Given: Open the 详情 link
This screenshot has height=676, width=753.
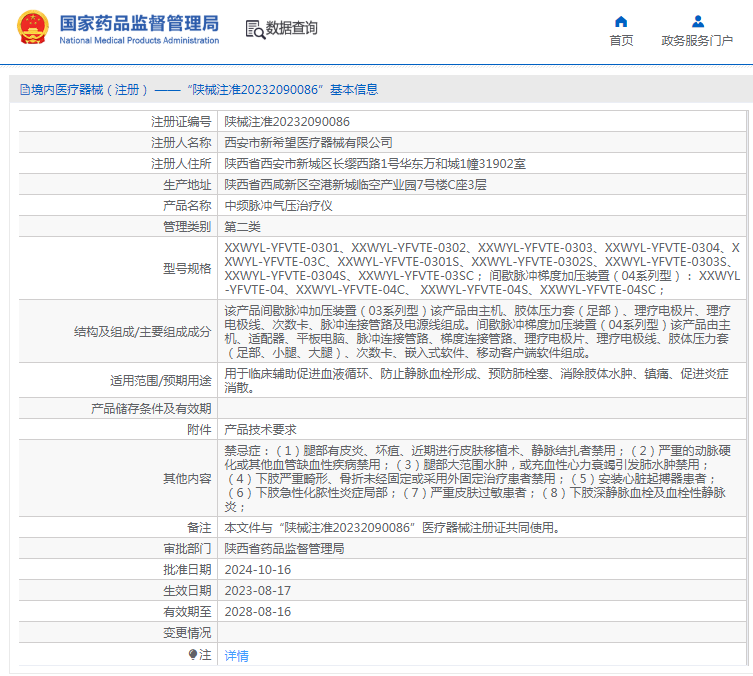Looking at the screenshot, I should pyautogui.click(x=236, y=655).
